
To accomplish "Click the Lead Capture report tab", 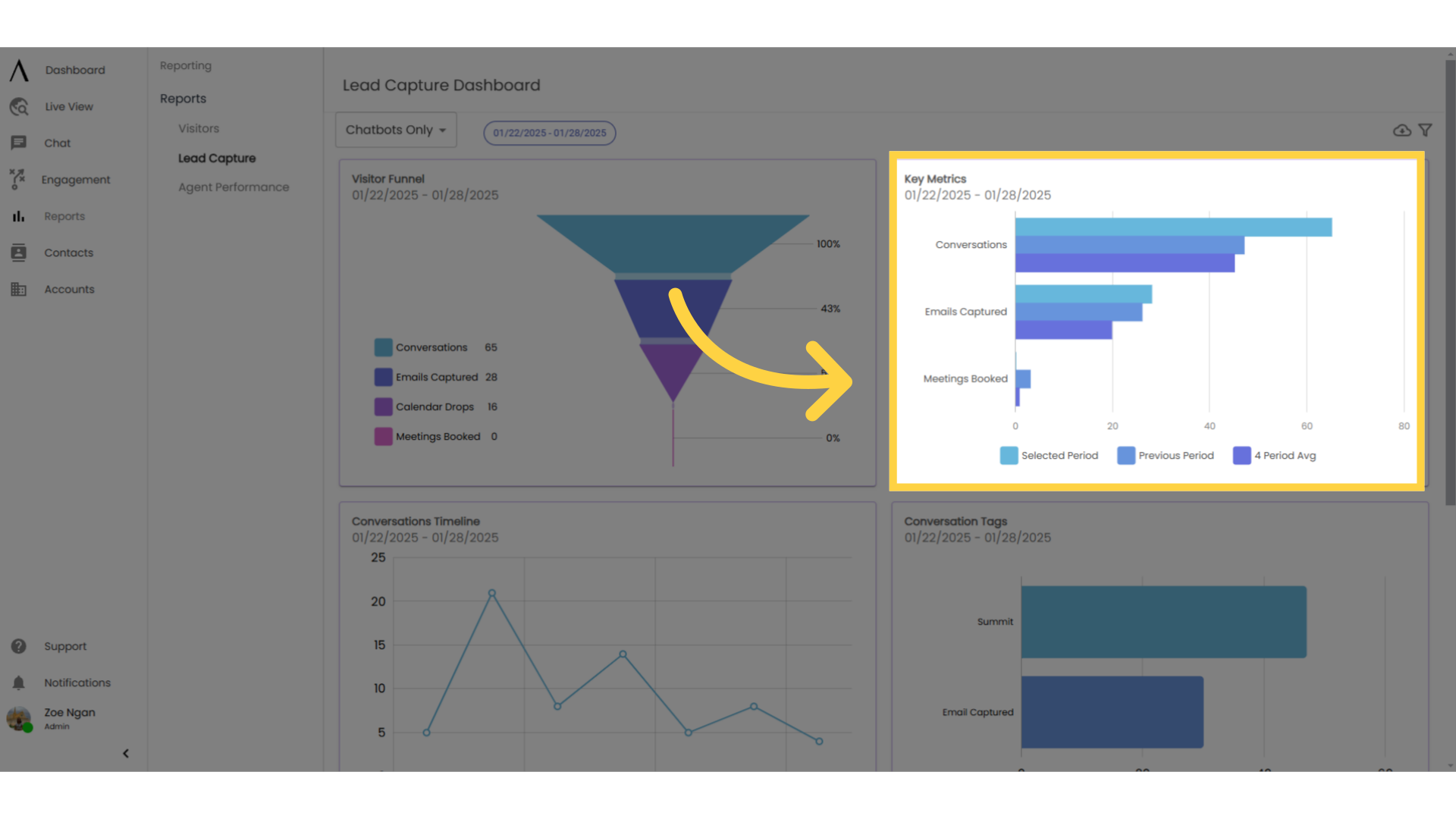I will (216, 158).
